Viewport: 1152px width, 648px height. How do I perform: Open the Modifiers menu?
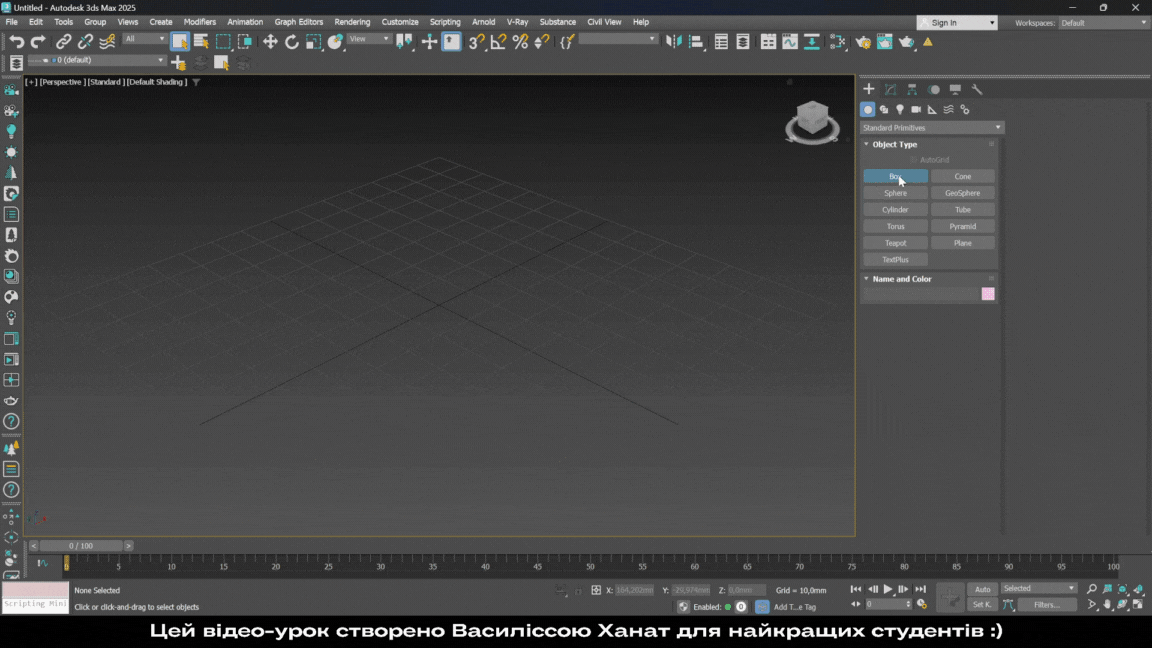coord(200,22)
